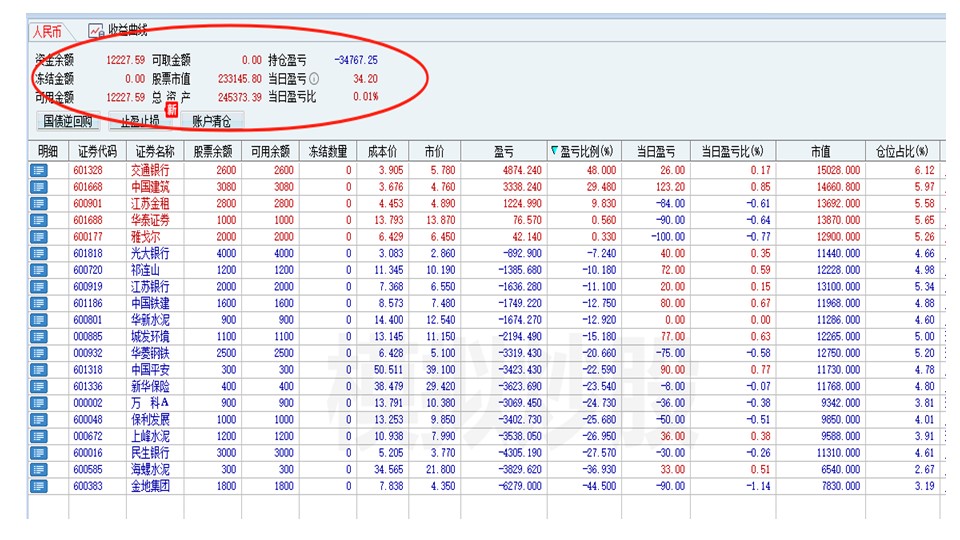Open details icon for 保利发展 row

click(39, 419)
